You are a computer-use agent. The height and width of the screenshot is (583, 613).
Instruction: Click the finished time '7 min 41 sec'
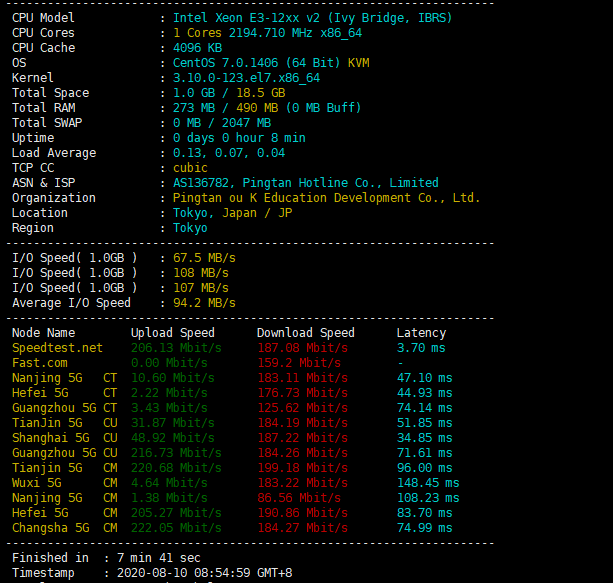click(x=159, y=558)
